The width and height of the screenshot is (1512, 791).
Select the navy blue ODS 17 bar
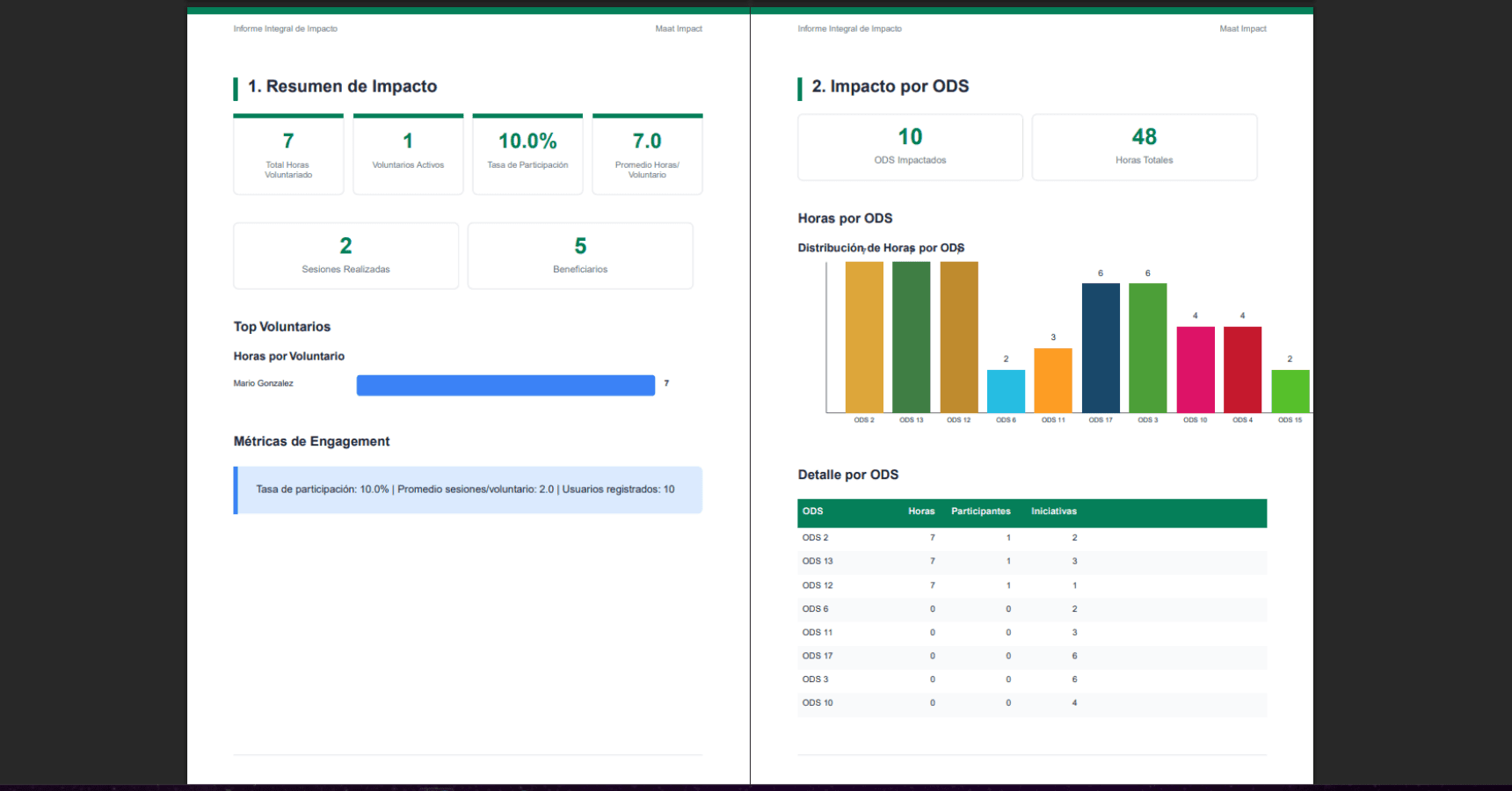pyautogui.click(x=1101, y=348)
